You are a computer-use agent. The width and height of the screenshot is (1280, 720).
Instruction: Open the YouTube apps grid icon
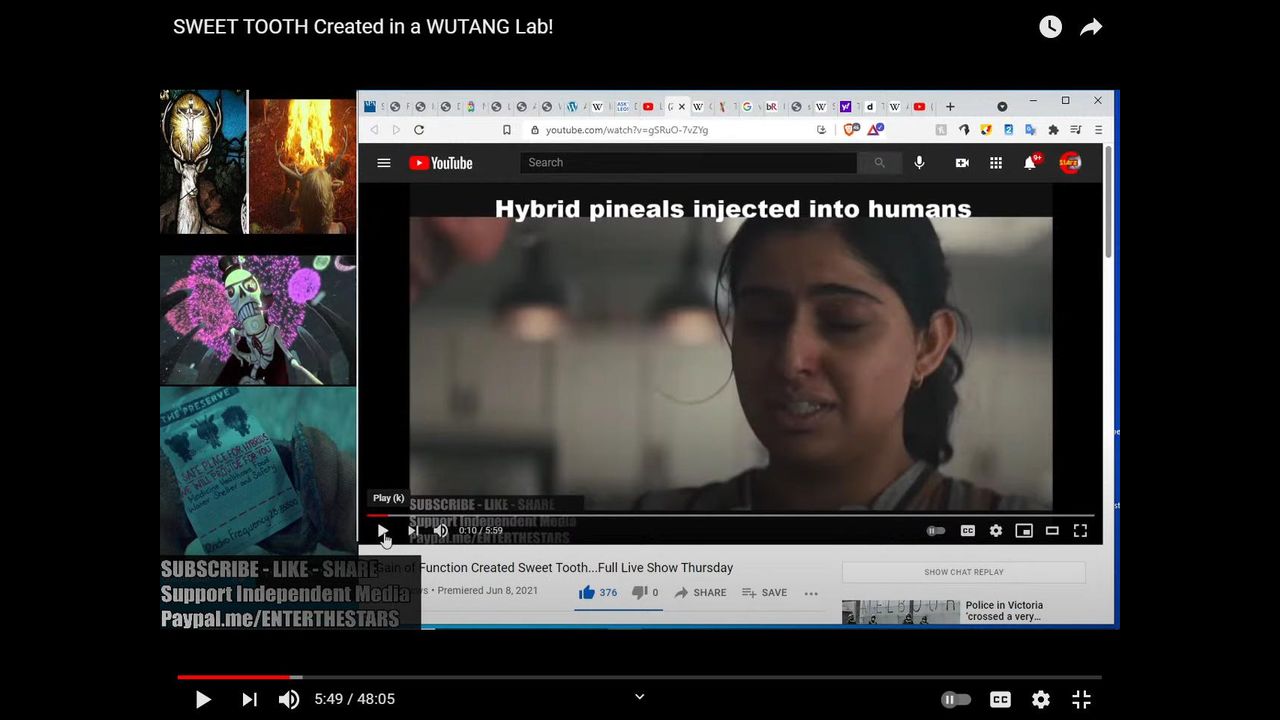coord(995,163)
